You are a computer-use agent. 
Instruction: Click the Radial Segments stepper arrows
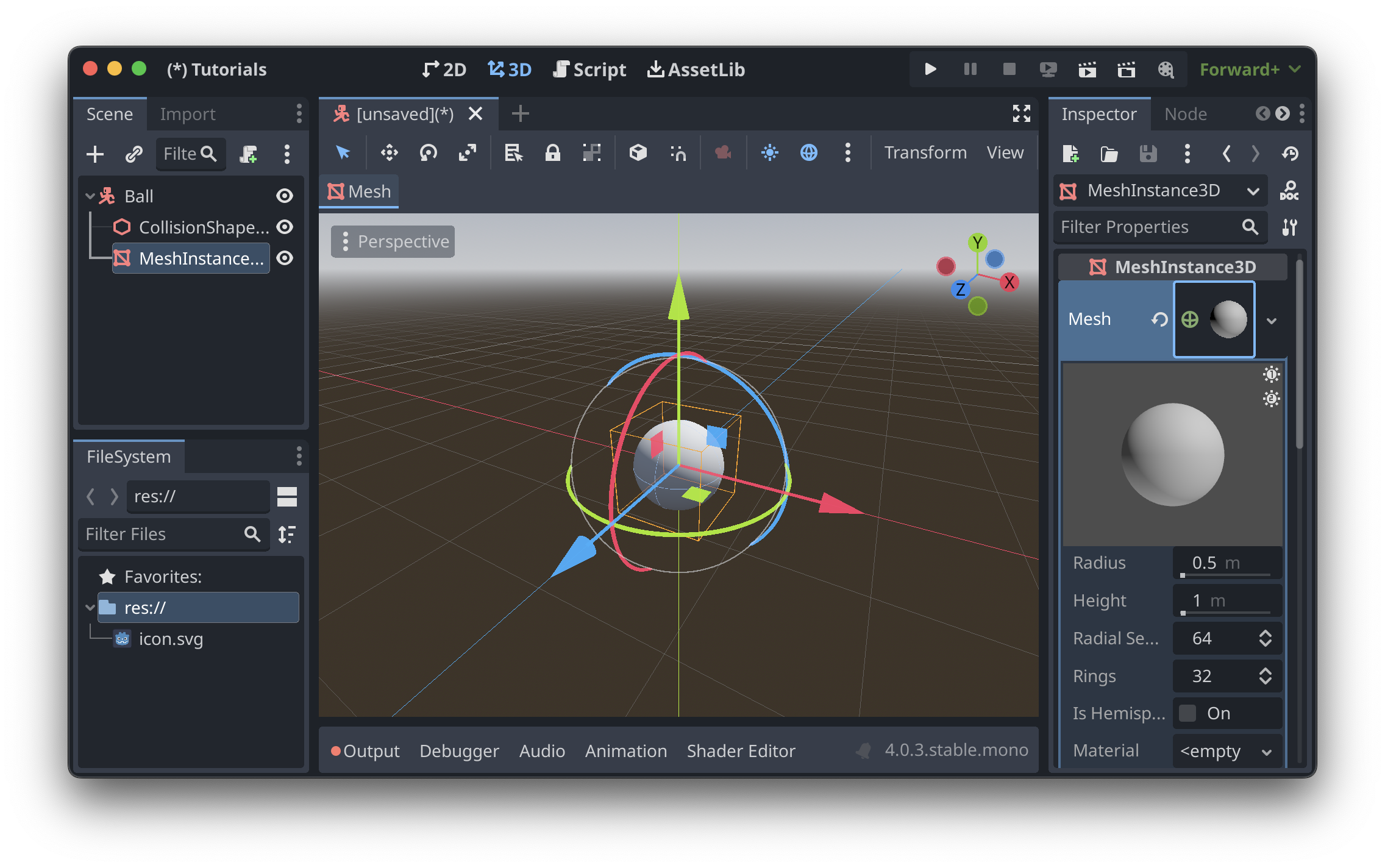pyautogui.click(x=1265, y=638)
